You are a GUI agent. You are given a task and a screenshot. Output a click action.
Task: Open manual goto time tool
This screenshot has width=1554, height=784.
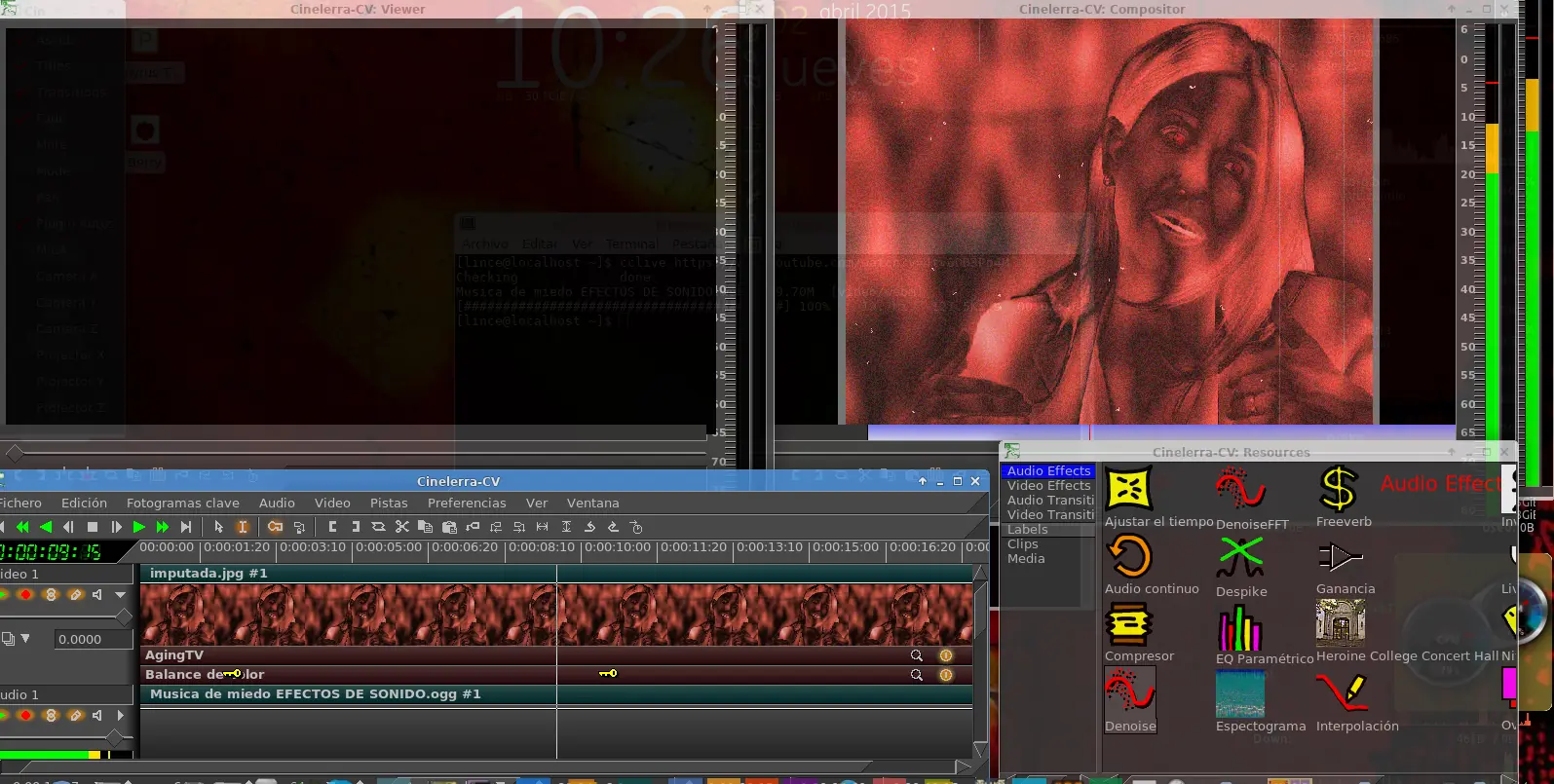click(x=636, y=527)
